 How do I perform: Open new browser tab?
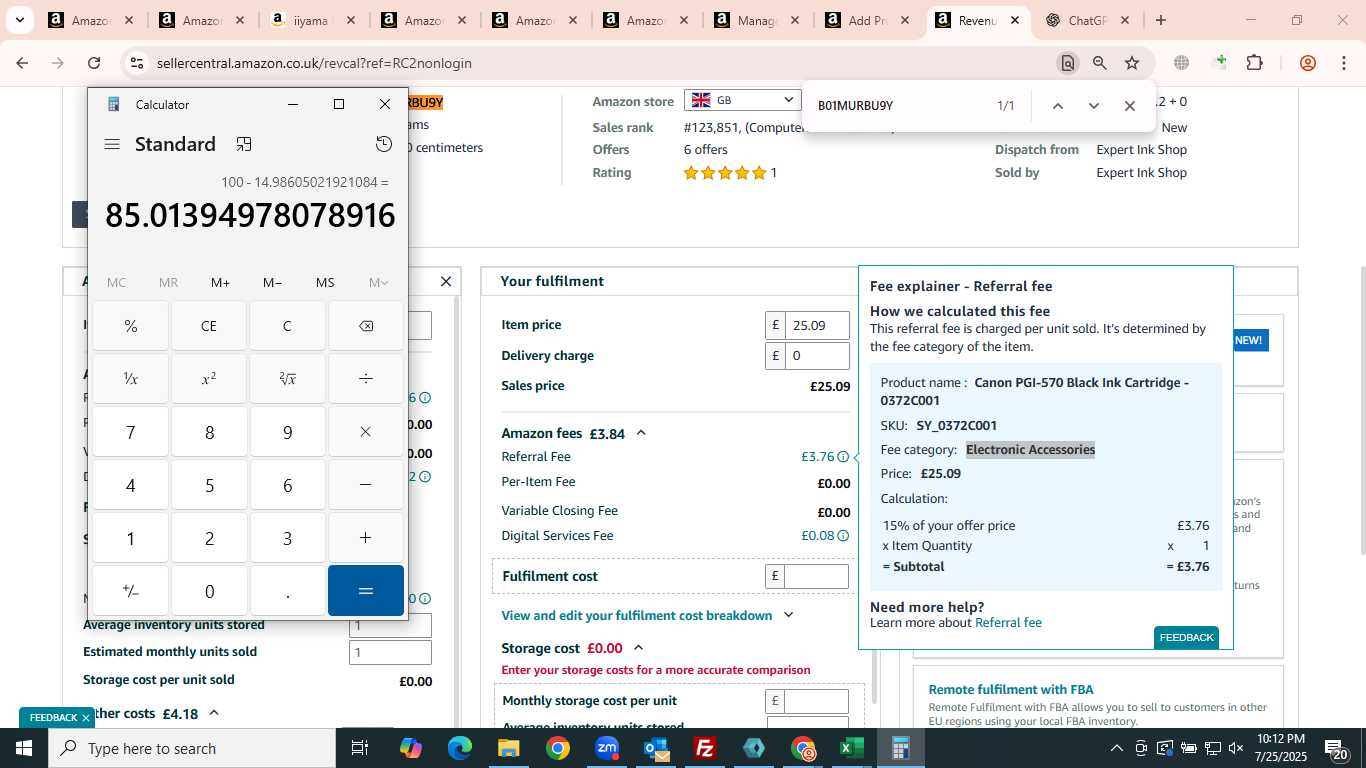(x=1161, y=20)
